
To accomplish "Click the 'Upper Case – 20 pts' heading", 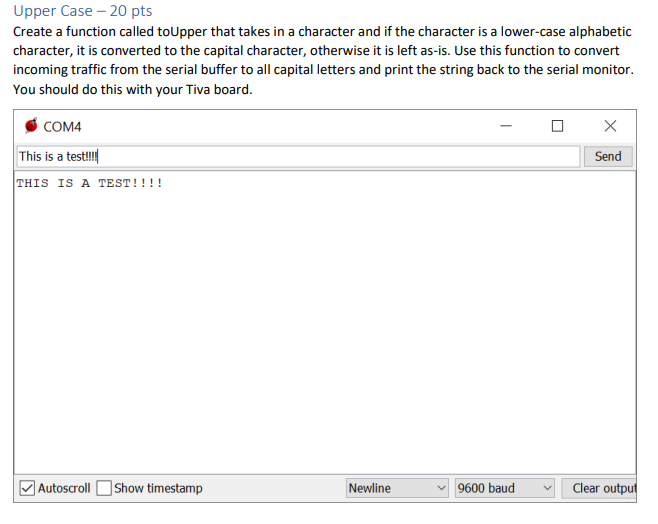I will point(83,11).
